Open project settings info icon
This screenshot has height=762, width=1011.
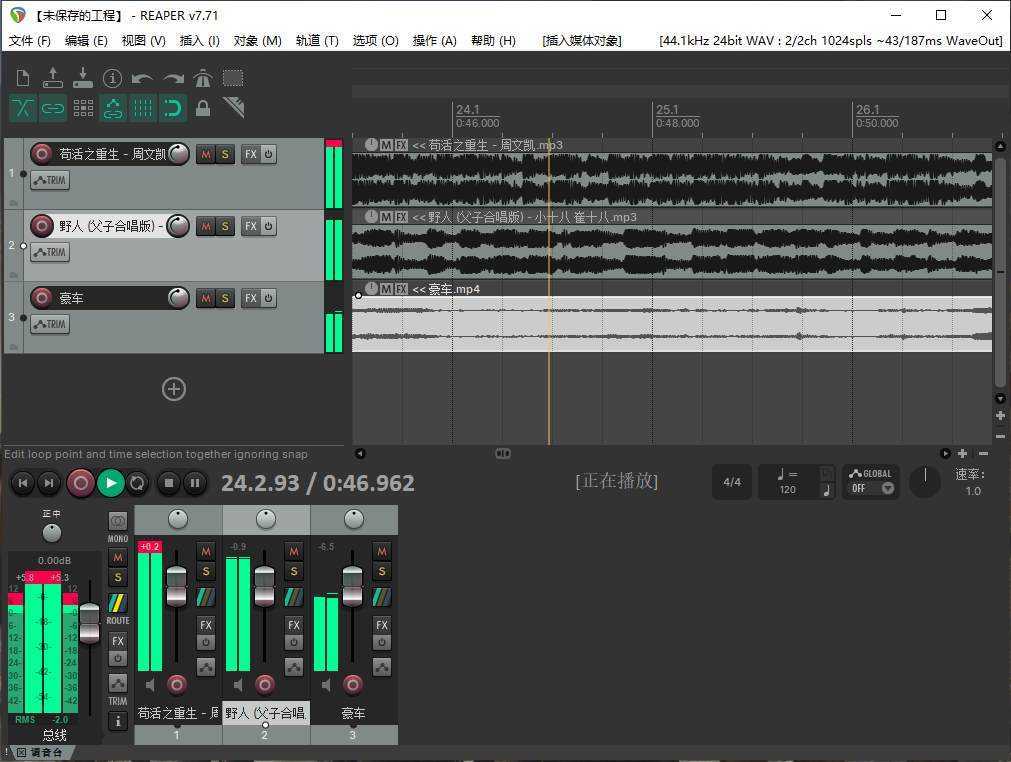pyautogui.click(x=112, y=78)
